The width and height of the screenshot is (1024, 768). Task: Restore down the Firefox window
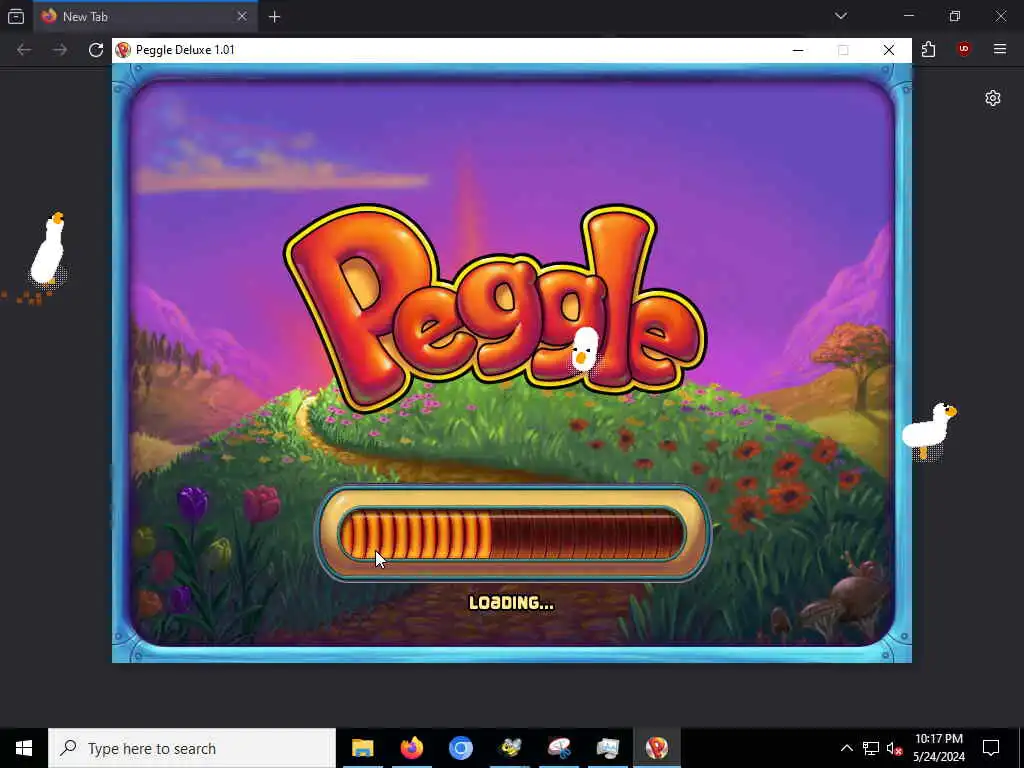(954, 16)
